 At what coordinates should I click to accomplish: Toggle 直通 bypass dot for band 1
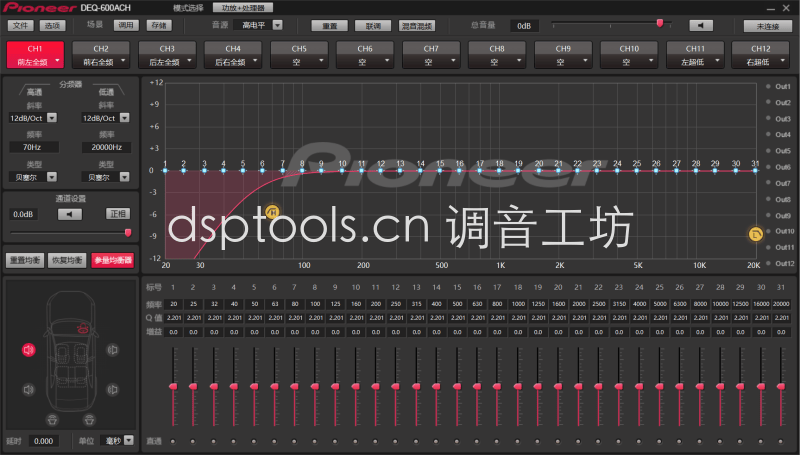(x=173, y=441)
